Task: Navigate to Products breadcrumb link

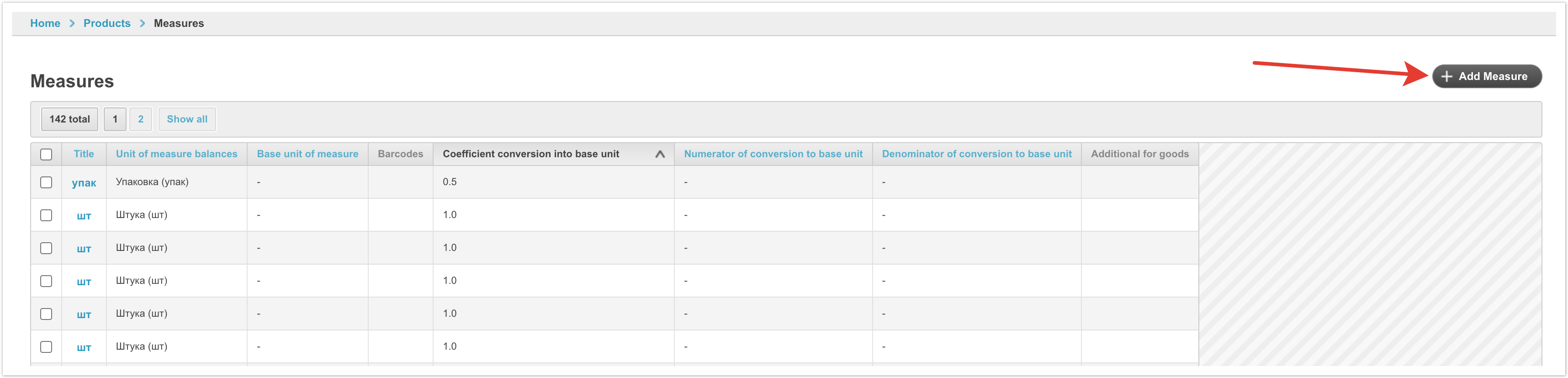Action: pos(106,23)
